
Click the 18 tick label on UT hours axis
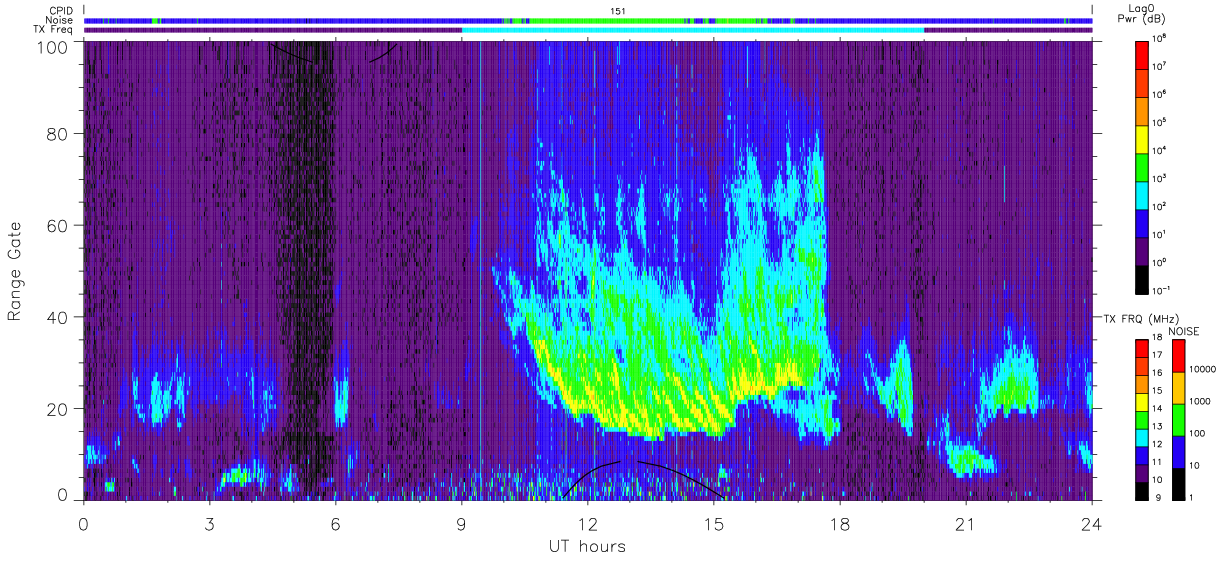pos(840,523)
